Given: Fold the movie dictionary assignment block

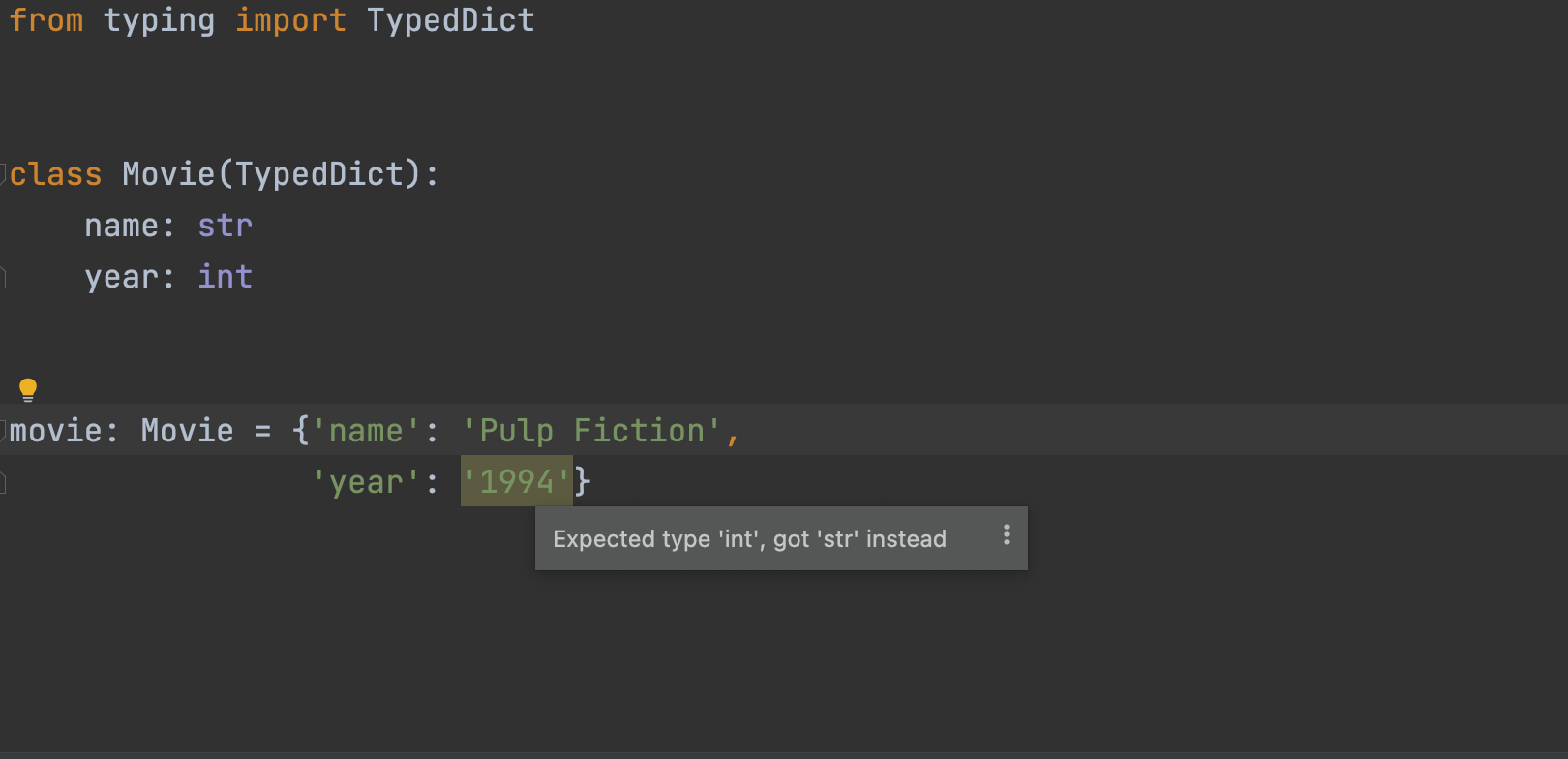Looking at the screenshot, I should click(4, 429).
